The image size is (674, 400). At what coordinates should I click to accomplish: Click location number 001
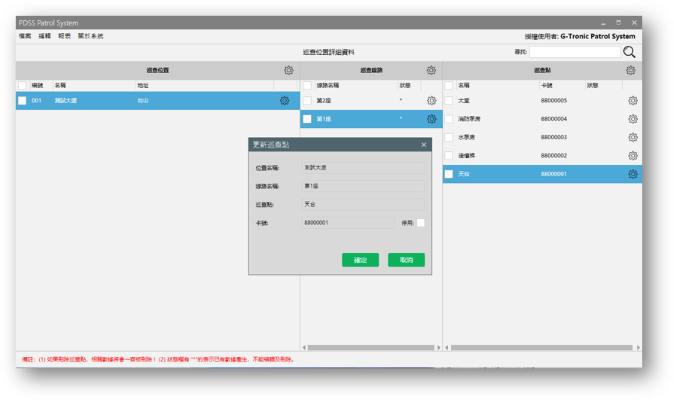[37, 101]
